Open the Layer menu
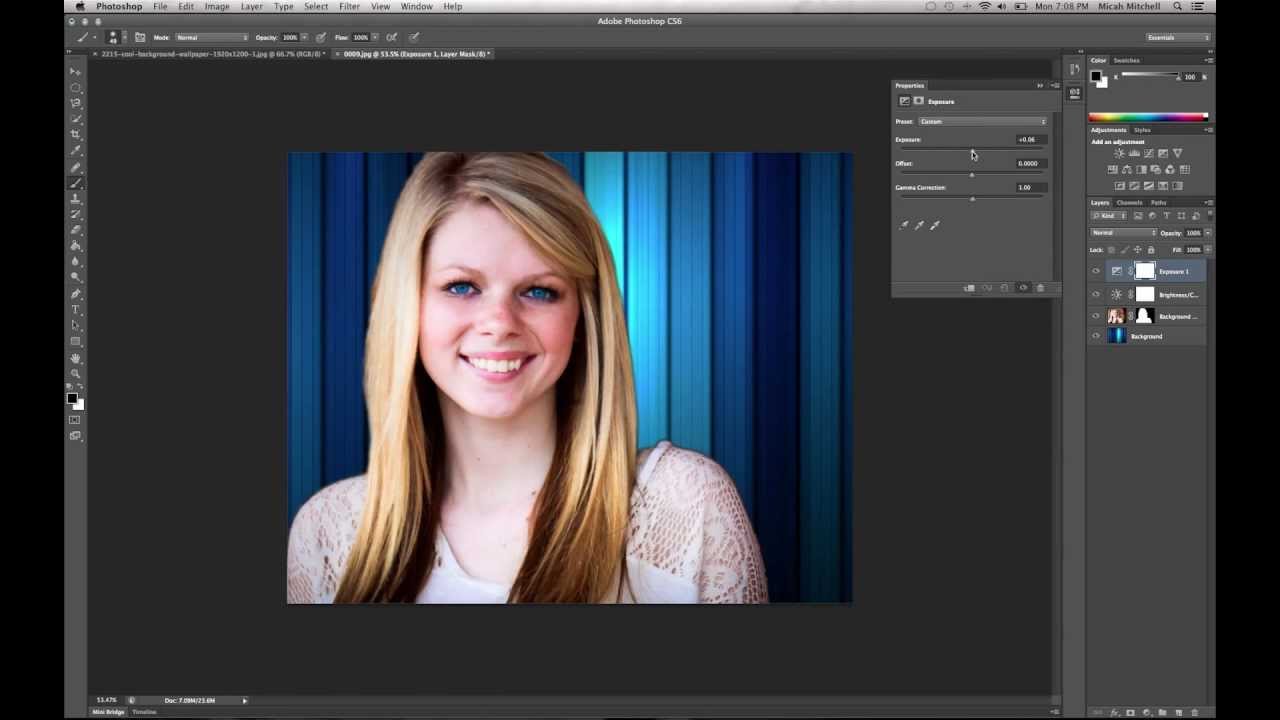Viewport: 1280px width, 720px height. click(x=252, y=6)
